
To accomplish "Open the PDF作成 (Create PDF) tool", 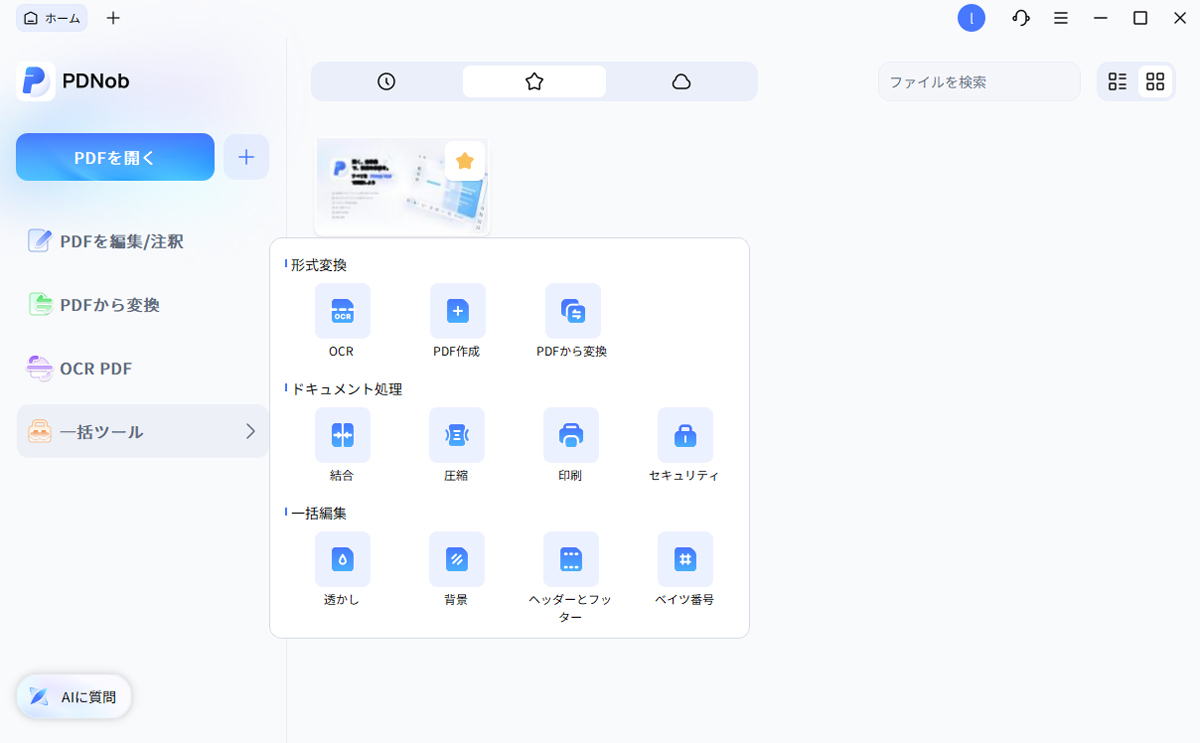I will coord(457,310).
